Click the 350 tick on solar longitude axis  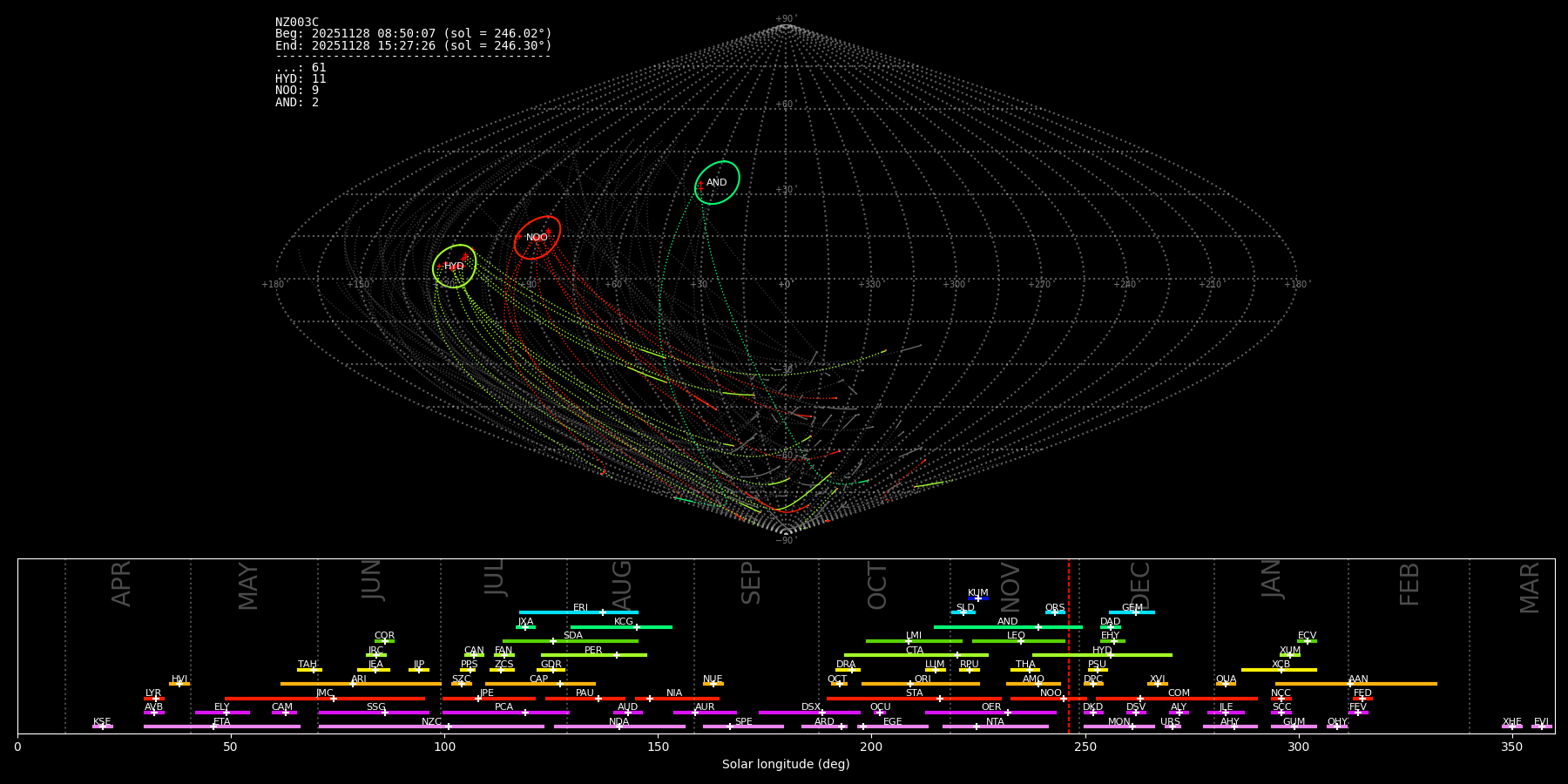pyautogui.click(x=1512, y=747)
